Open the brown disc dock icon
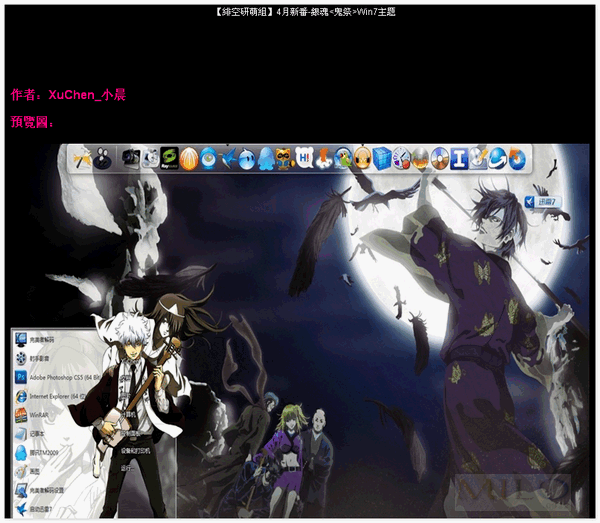This screenshot has height=523, width=600. 440,158
